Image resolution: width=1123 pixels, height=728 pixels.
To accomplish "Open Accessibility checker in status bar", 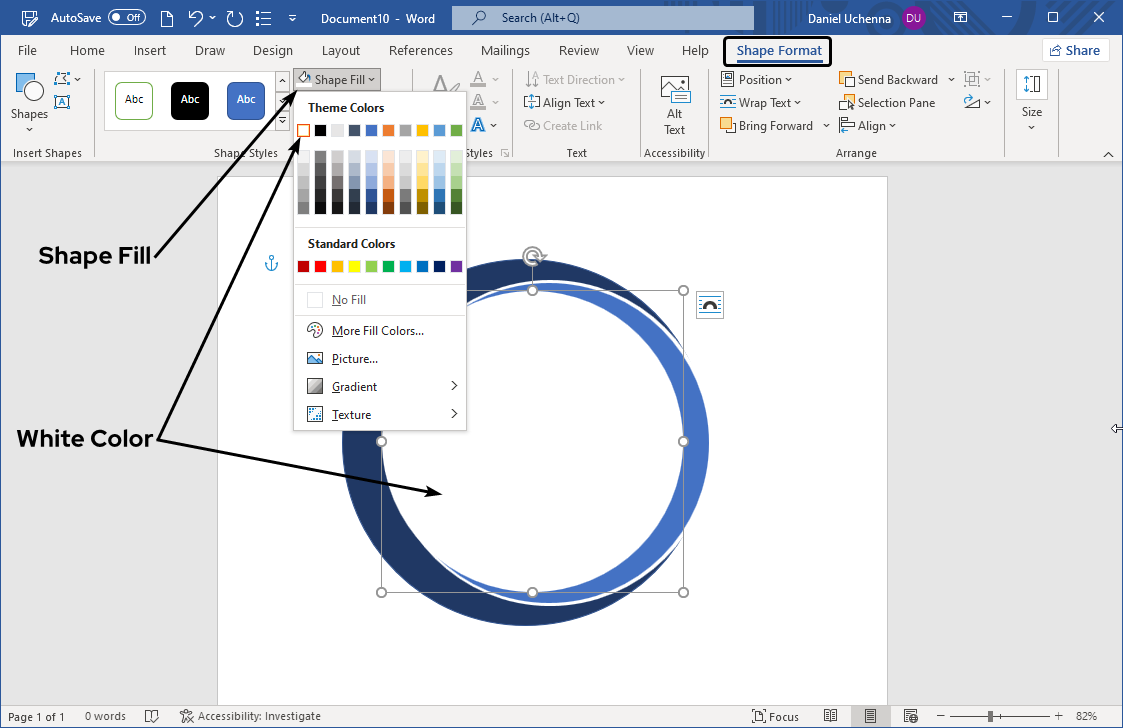I will pyautogui.click(x=250, y=716).
